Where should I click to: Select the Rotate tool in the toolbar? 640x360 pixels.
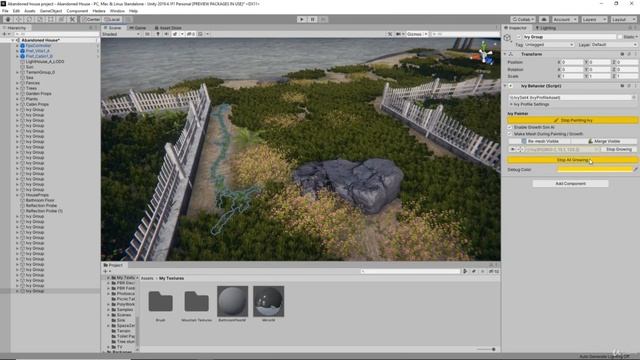point(29,19)
